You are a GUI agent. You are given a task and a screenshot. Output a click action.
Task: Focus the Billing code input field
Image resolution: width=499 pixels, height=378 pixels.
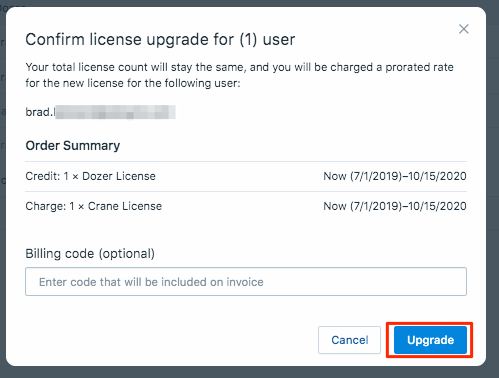click(246, 282)
